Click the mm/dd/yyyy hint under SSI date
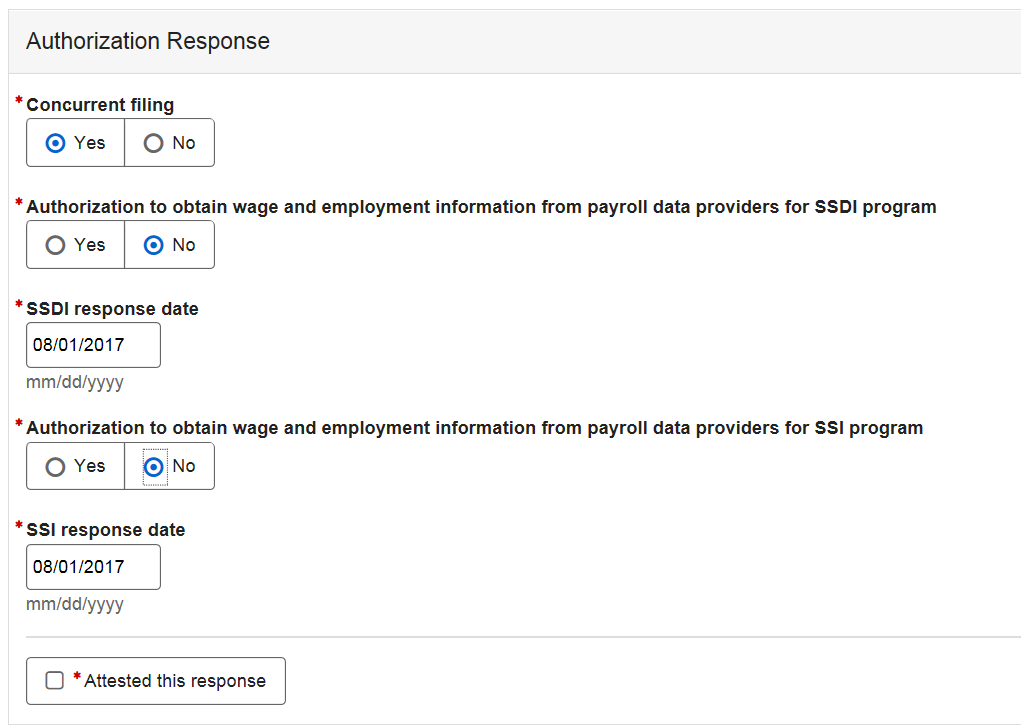 point(75,604)
